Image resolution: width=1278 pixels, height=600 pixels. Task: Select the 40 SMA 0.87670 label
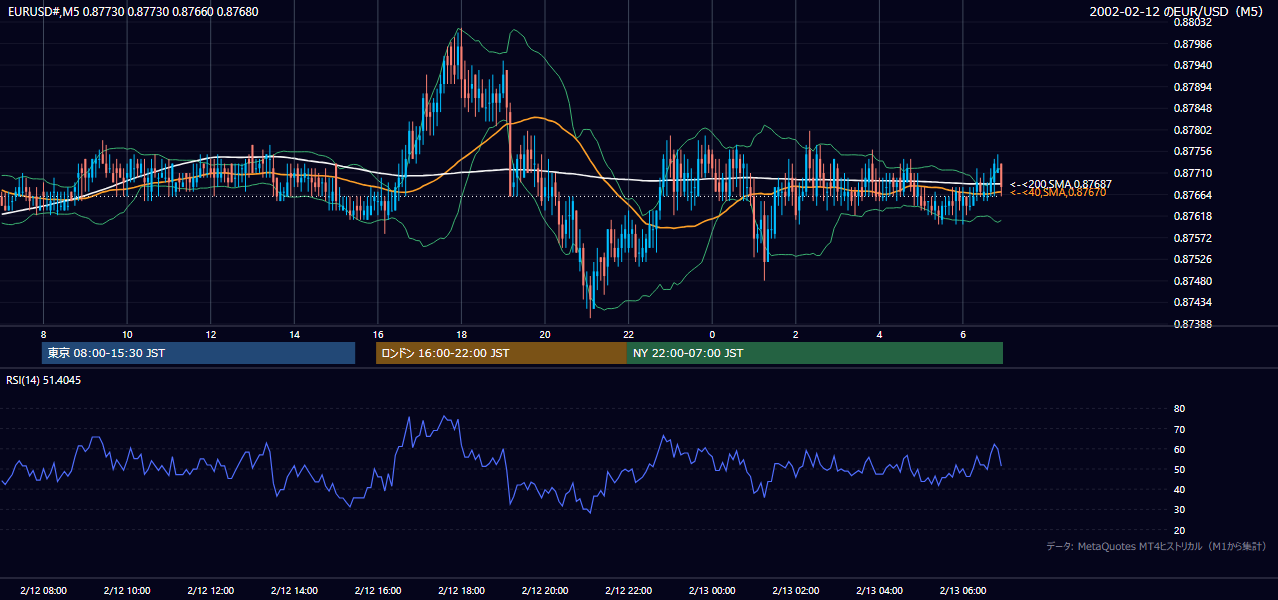coord(1058,192)
